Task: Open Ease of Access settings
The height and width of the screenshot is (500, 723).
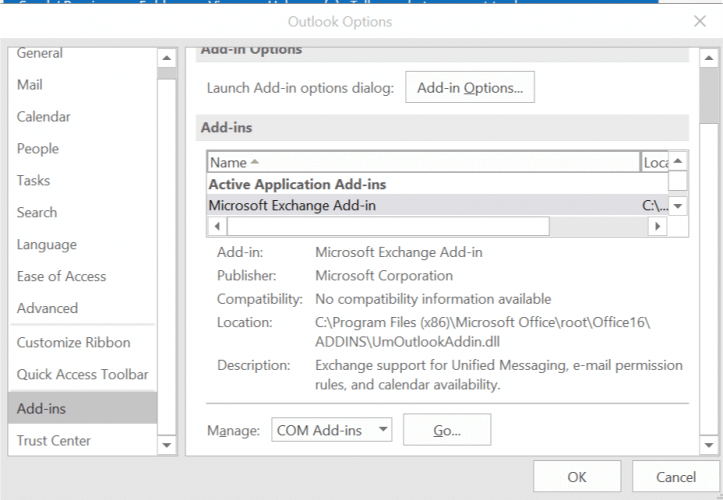Action: click(82, 276)
